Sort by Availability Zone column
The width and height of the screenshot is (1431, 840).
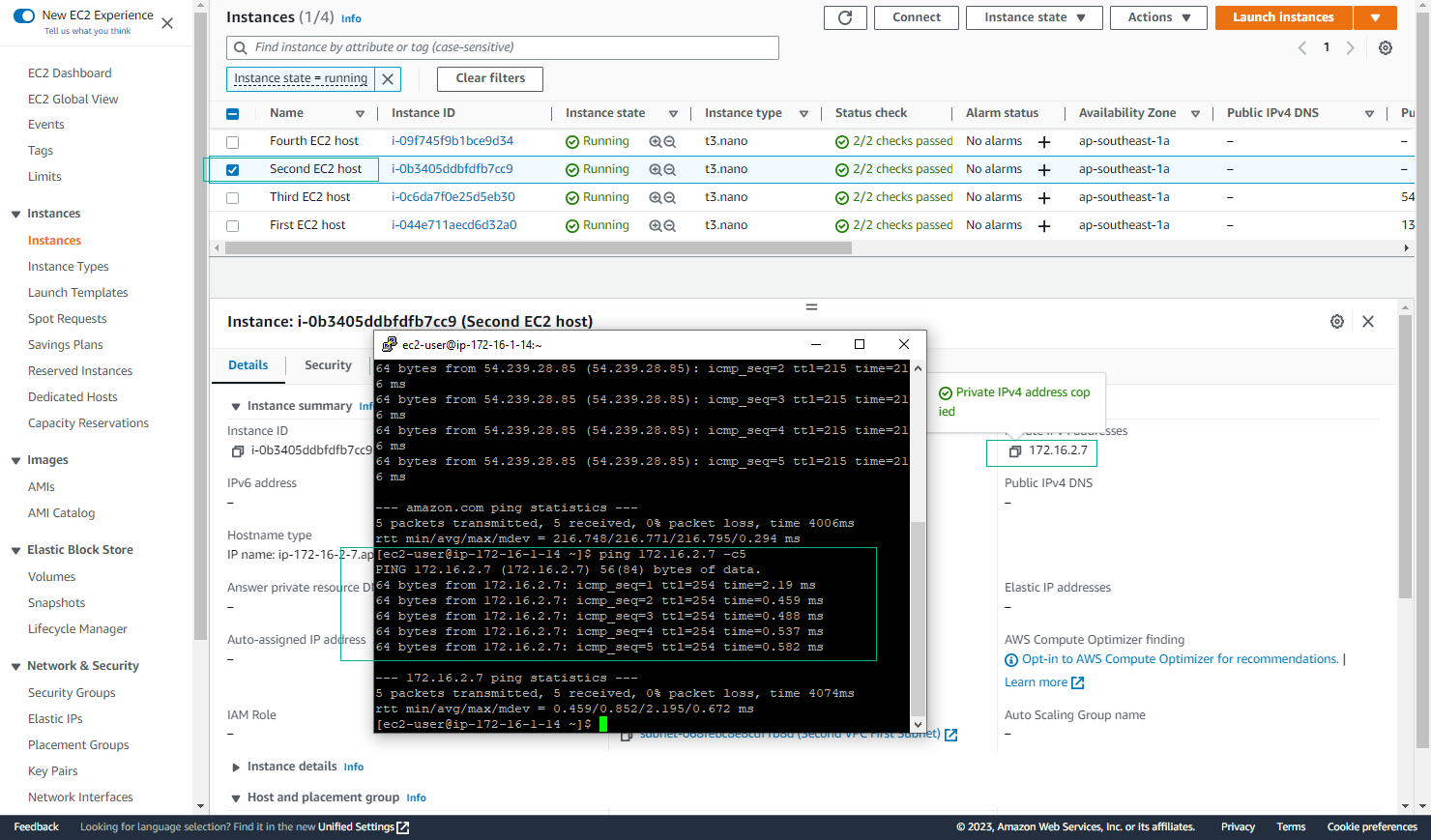coord(1195,114)
